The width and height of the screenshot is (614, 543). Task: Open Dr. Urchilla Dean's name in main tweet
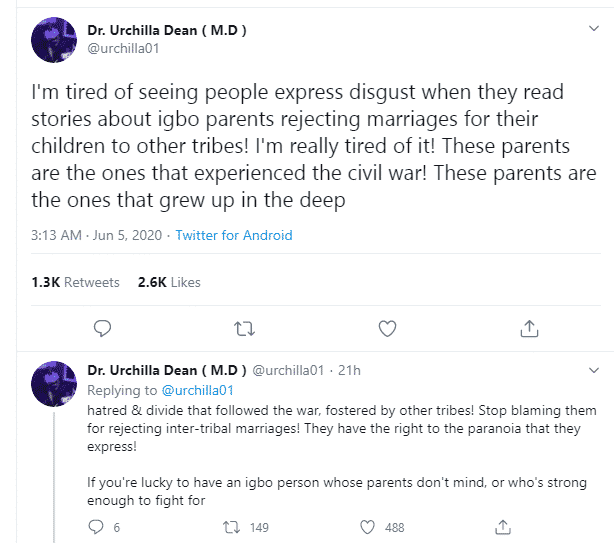tap(167, 30)
